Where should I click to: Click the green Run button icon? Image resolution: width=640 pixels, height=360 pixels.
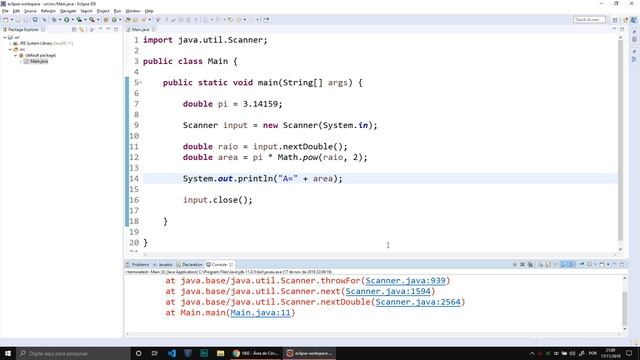pos(67,20)
